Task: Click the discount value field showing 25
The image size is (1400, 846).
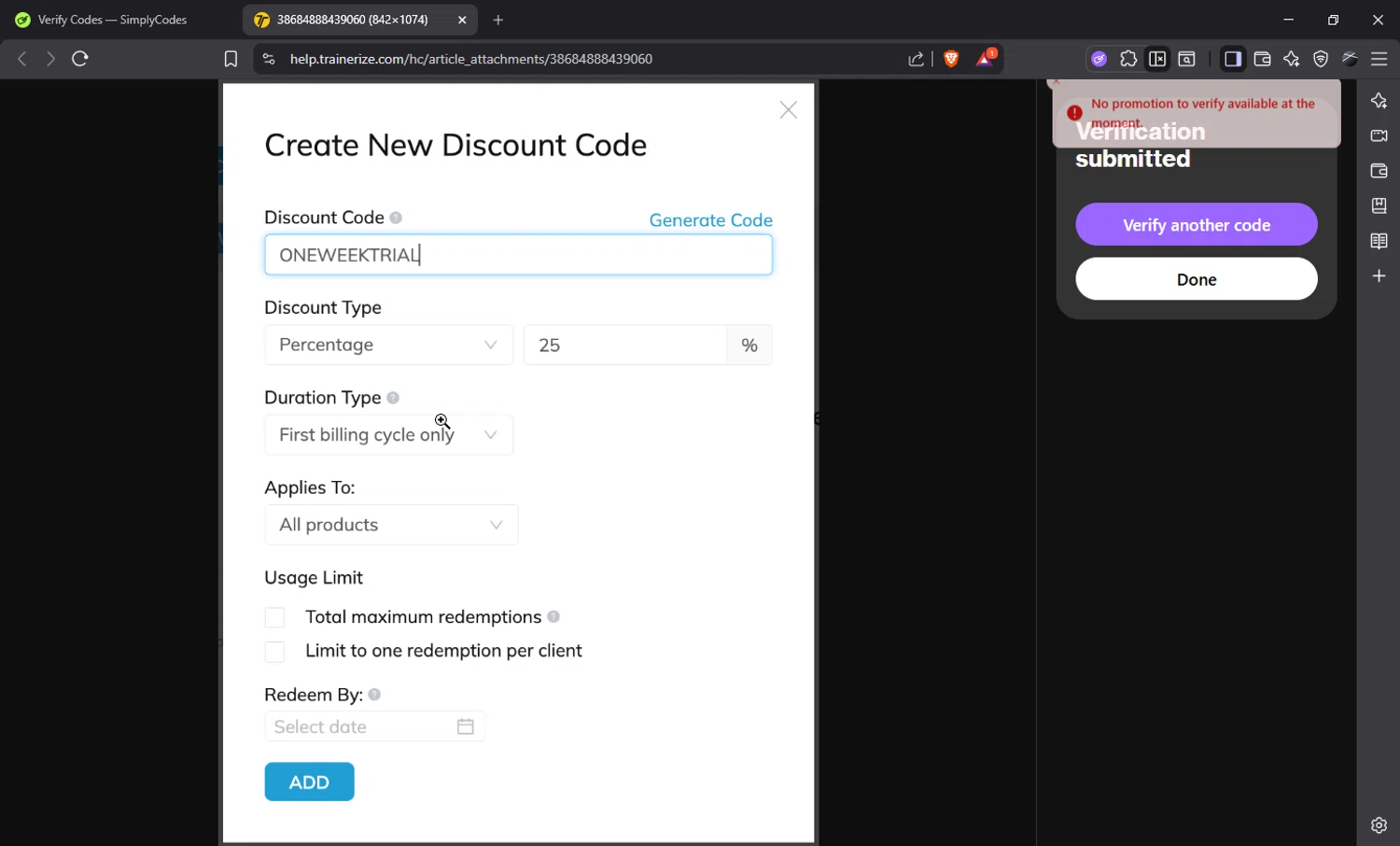Action: coord(626,345)
